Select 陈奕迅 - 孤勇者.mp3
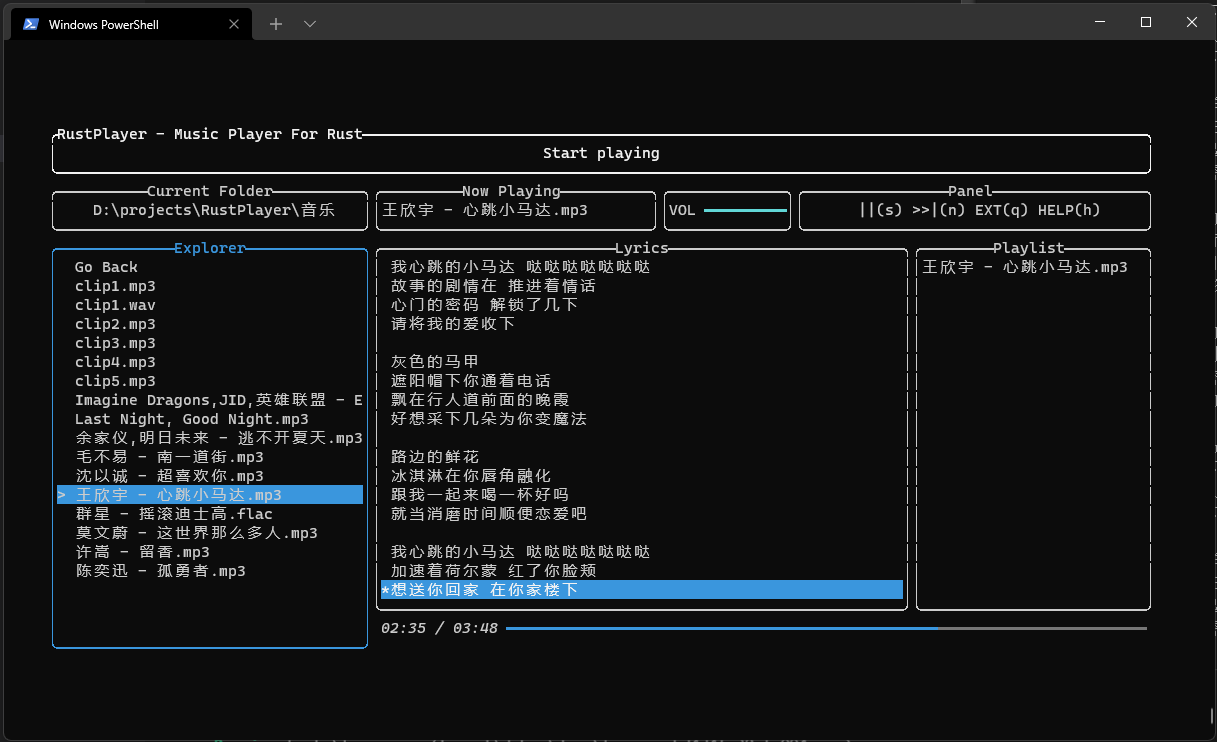 pyautogui.click(x=160, y=571)
